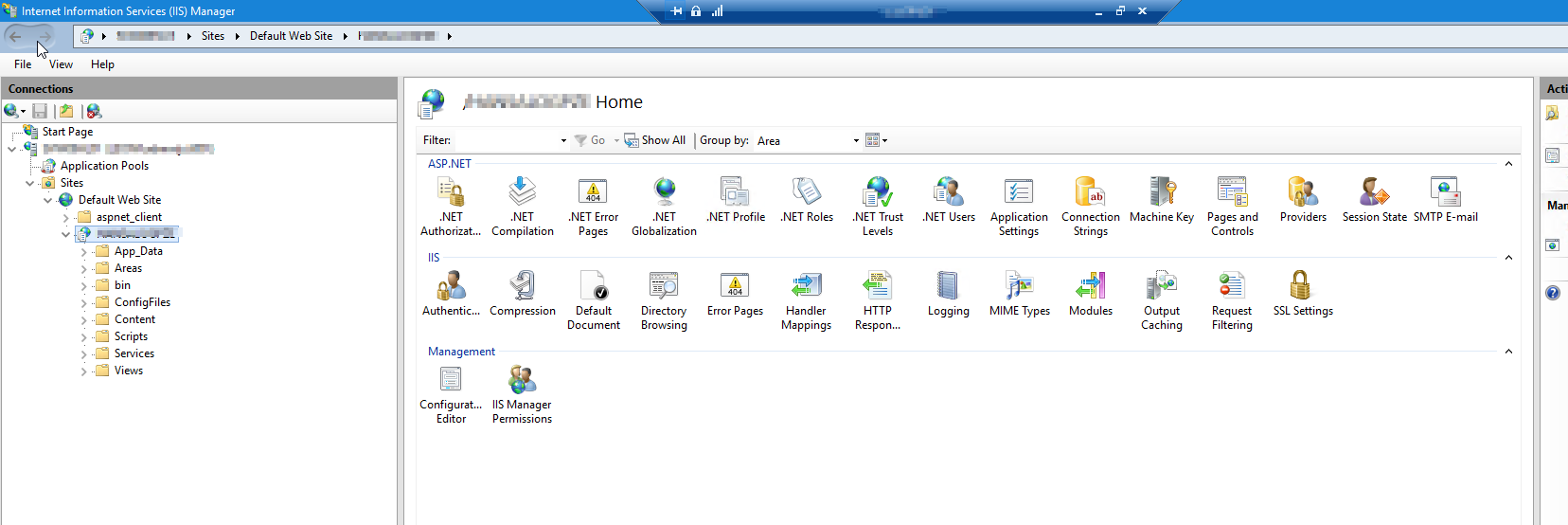Image resolution: width=1568 pixels, height=525 pixels.
Task: Select ConfigFiles folder in tree
Action: click(142, 302)
